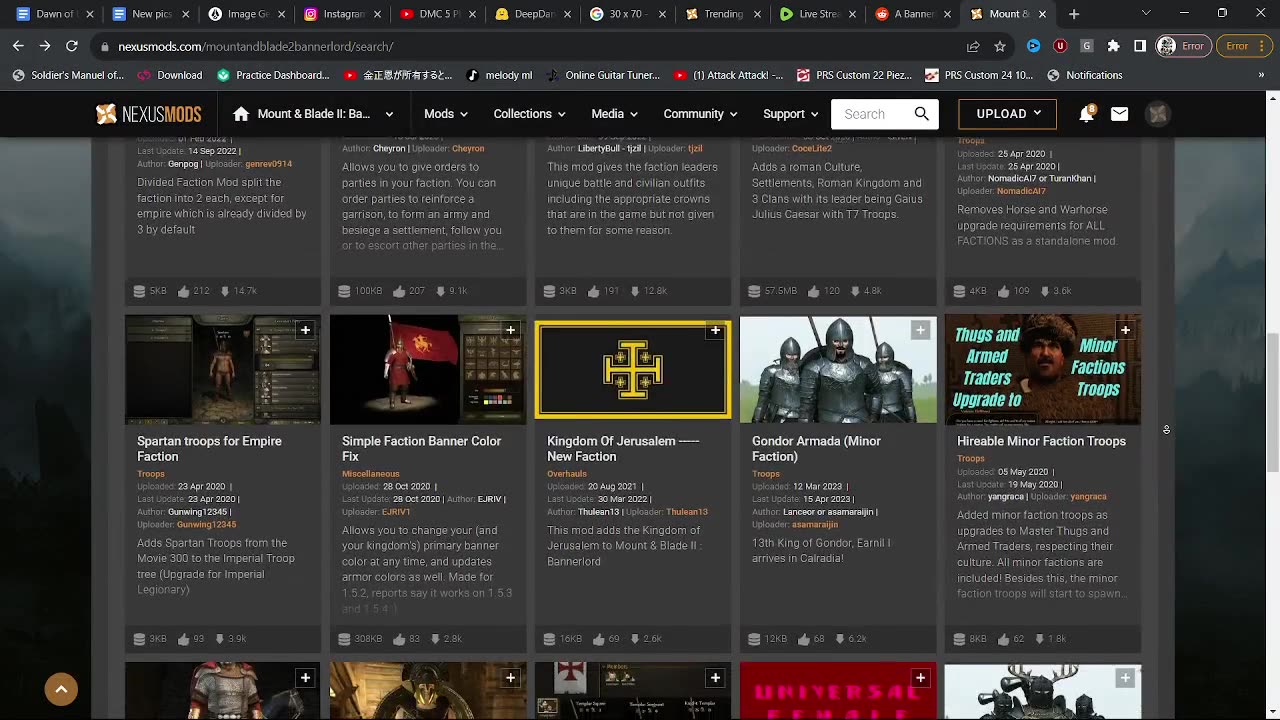
Task: Open the Simple Faction Banner red flag thumbnail
Action: click(428, 370)
